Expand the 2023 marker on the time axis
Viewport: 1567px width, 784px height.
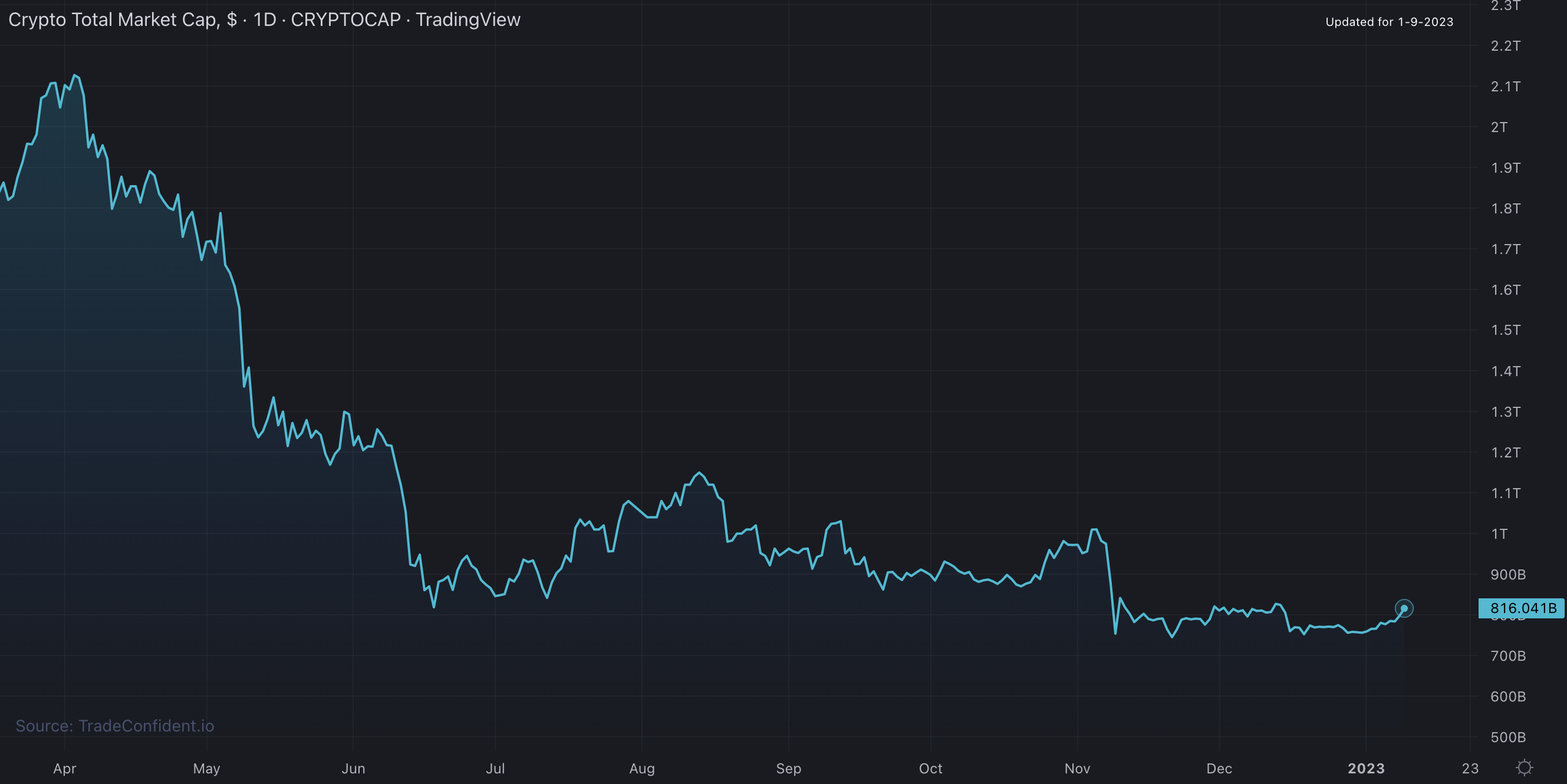click(x=1366, y=768)
